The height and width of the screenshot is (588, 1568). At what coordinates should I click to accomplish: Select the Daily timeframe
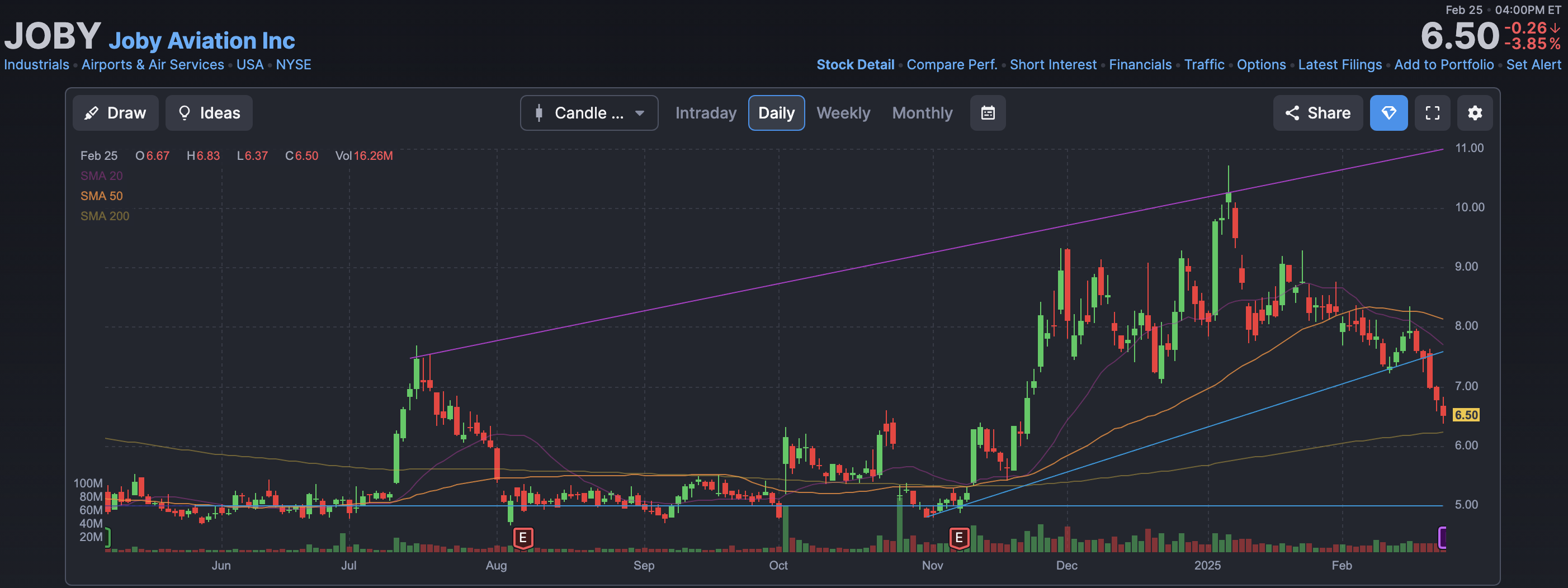click(x=776, y=113)
